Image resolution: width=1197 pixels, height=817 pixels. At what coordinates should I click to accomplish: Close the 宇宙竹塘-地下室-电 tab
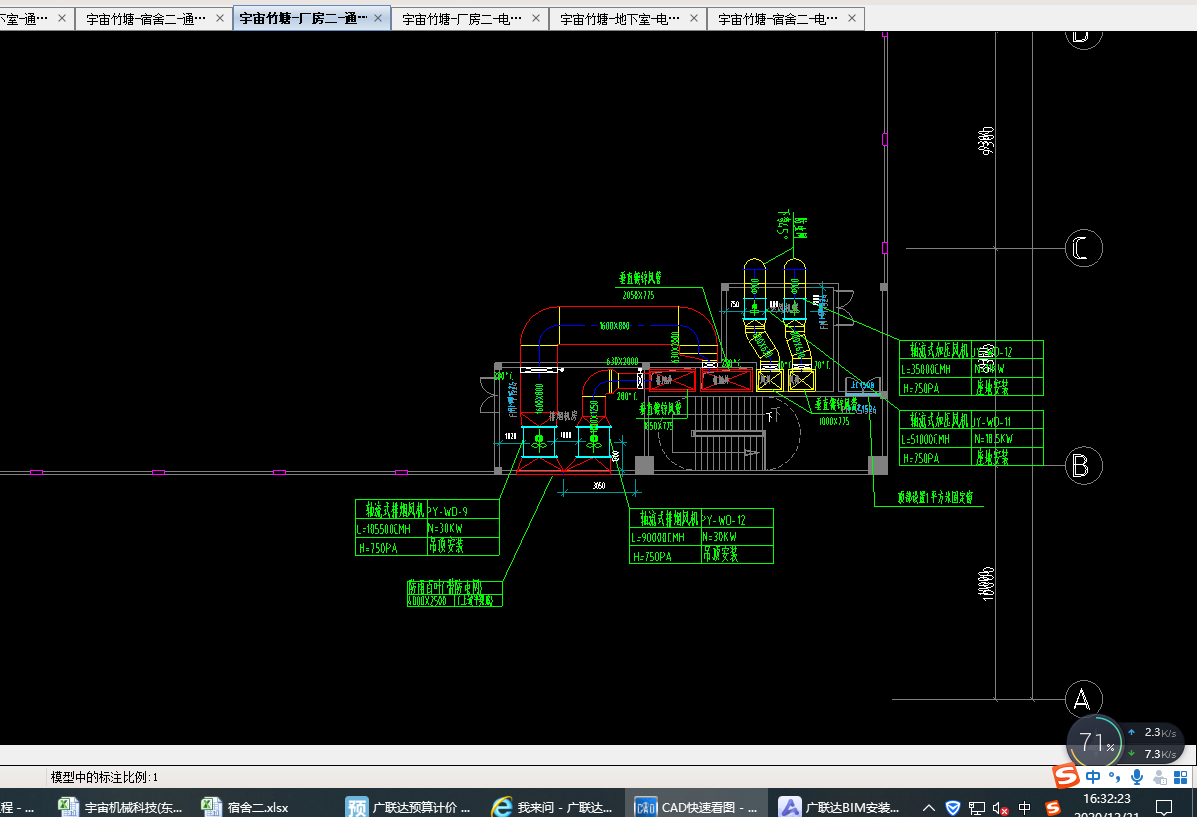click(x=694, y=18)
